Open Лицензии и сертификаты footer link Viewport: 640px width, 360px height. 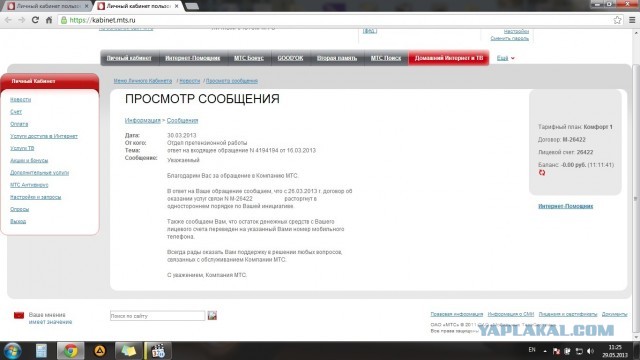[x=568, y=314]
